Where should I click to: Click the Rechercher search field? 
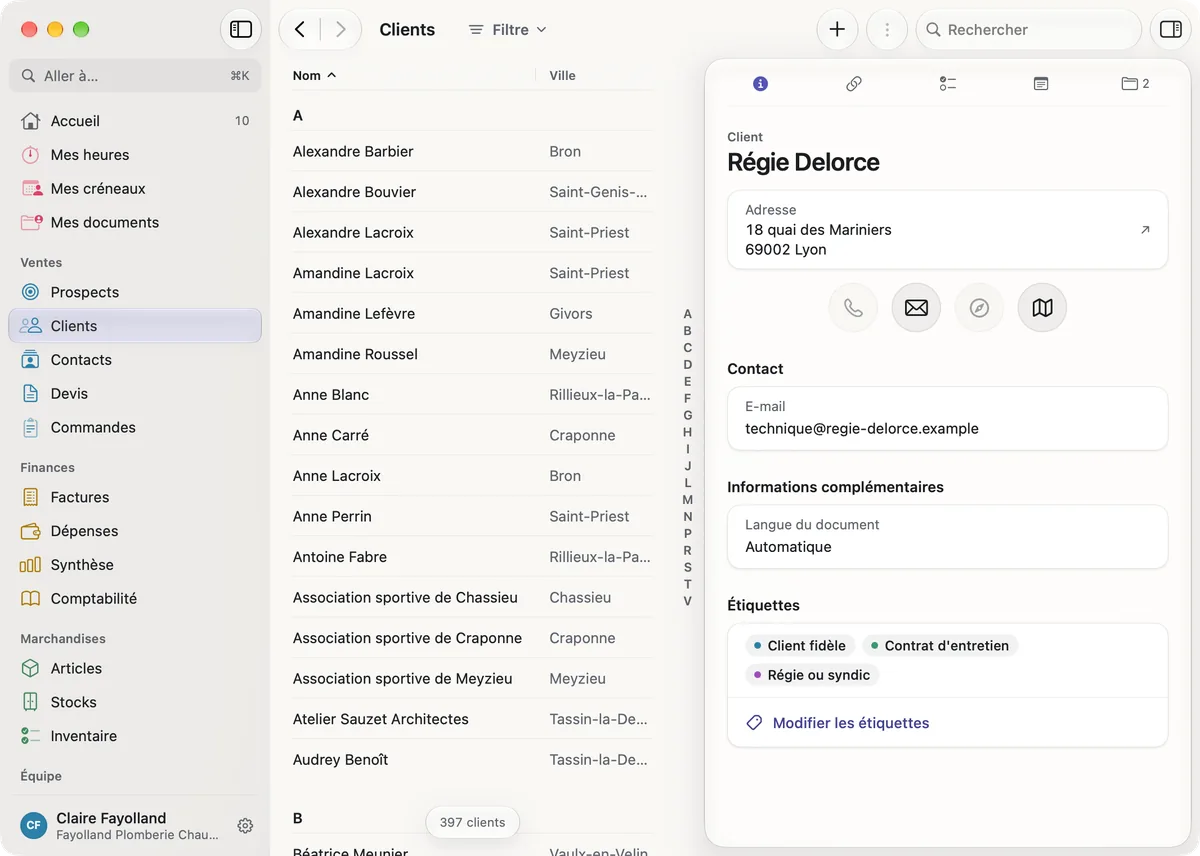[1028, 30]
